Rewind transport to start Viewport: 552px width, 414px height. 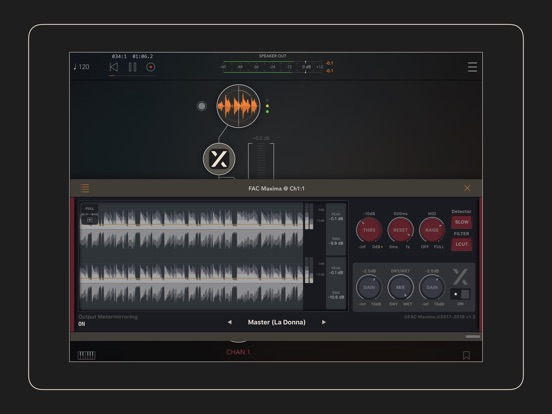114,67
